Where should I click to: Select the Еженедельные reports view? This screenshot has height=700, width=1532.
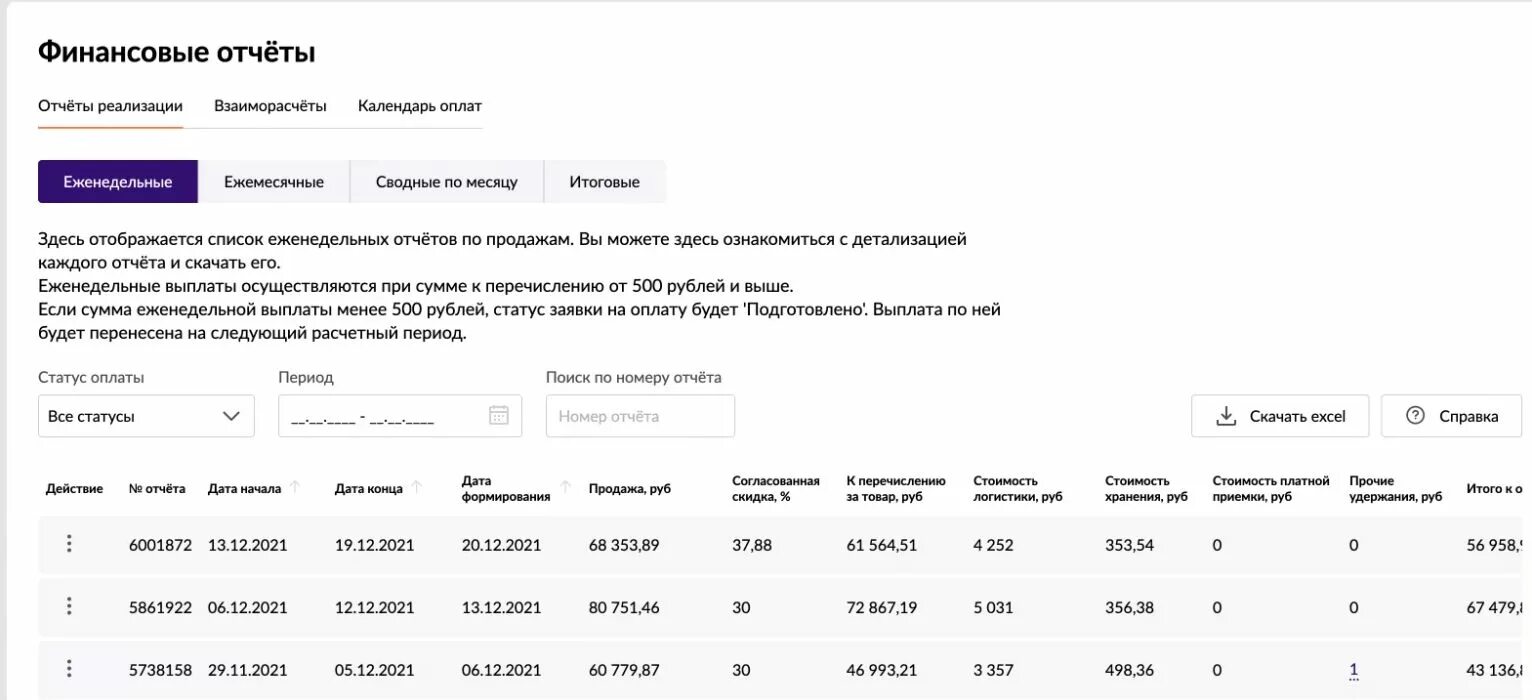pos(118,182)
